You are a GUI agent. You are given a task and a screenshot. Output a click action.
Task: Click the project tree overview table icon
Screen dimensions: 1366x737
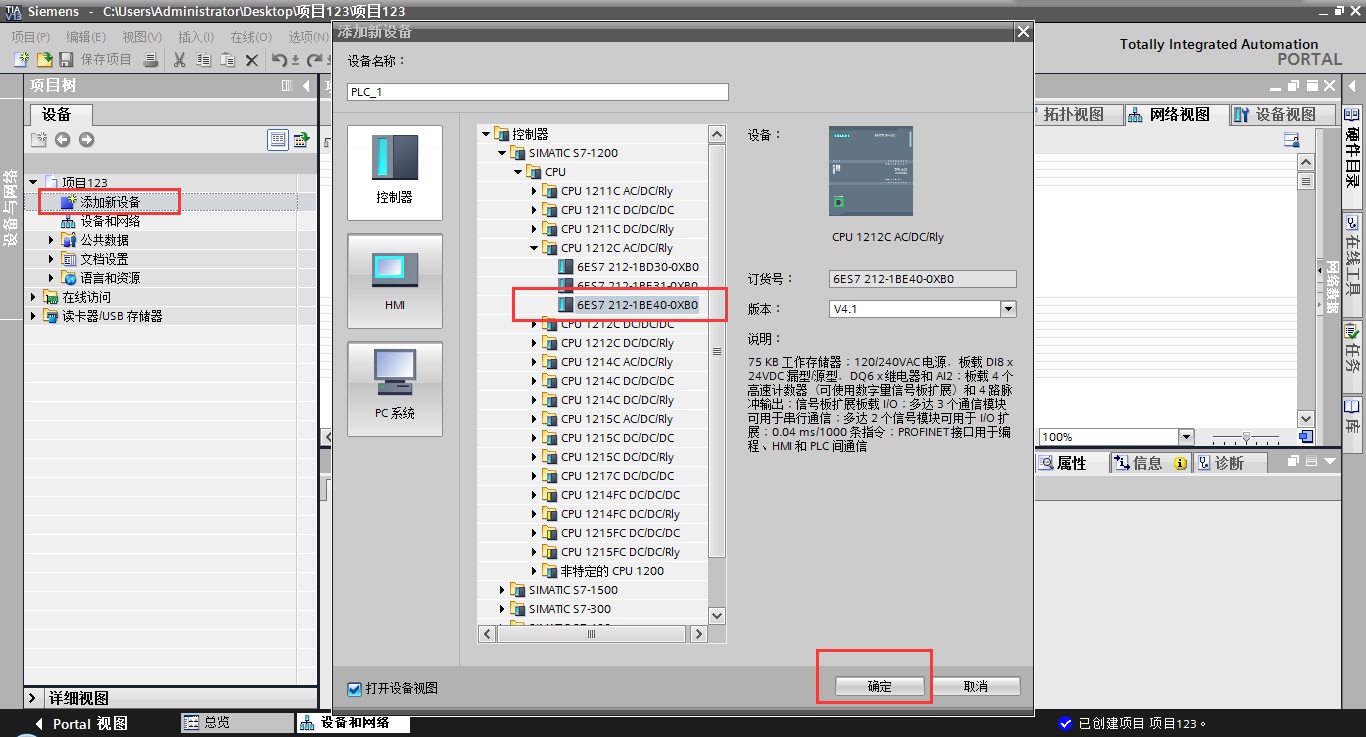301,140
